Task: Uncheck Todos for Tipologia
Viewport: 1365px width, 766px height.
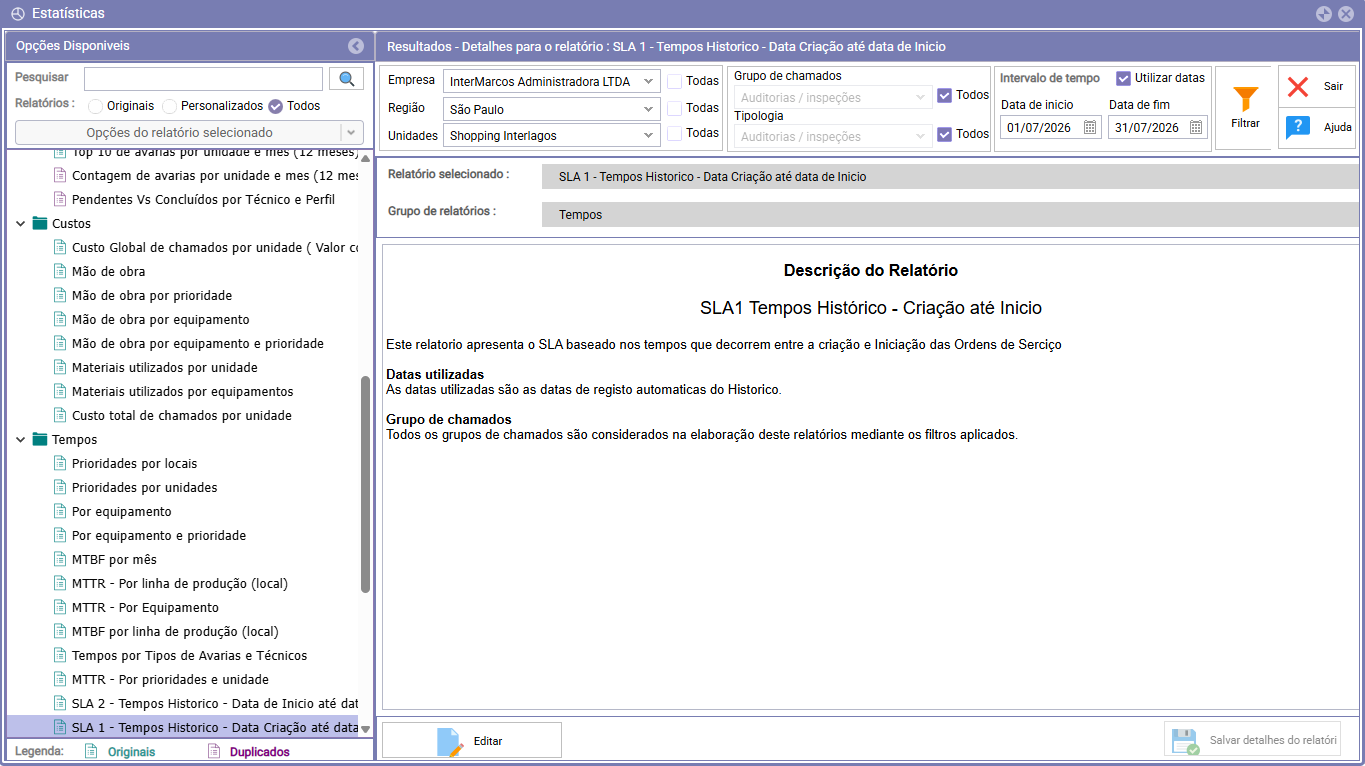Action: 944,134
